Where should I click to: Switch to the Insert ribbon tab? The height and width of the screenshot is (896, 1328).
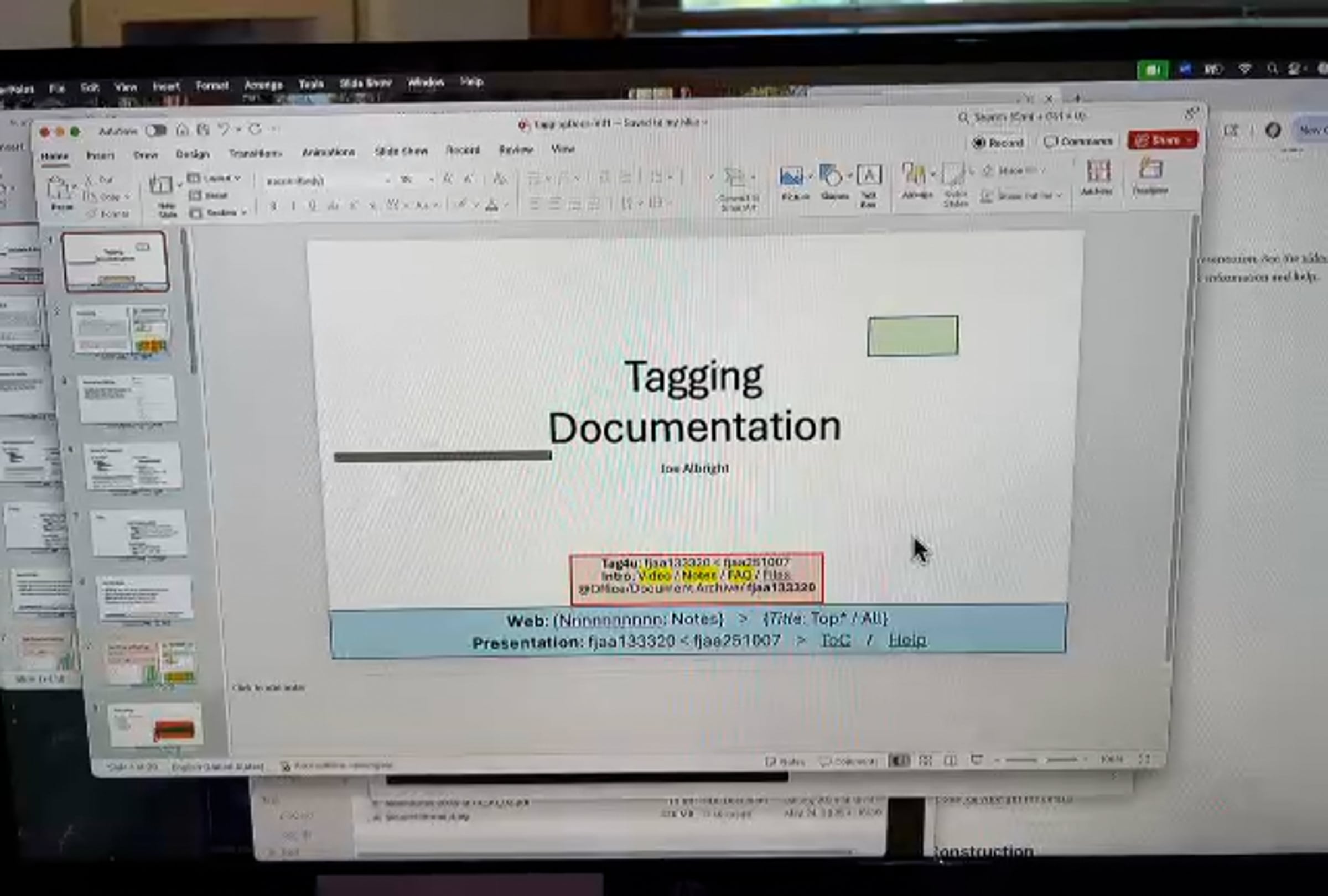tap(101, 155)
